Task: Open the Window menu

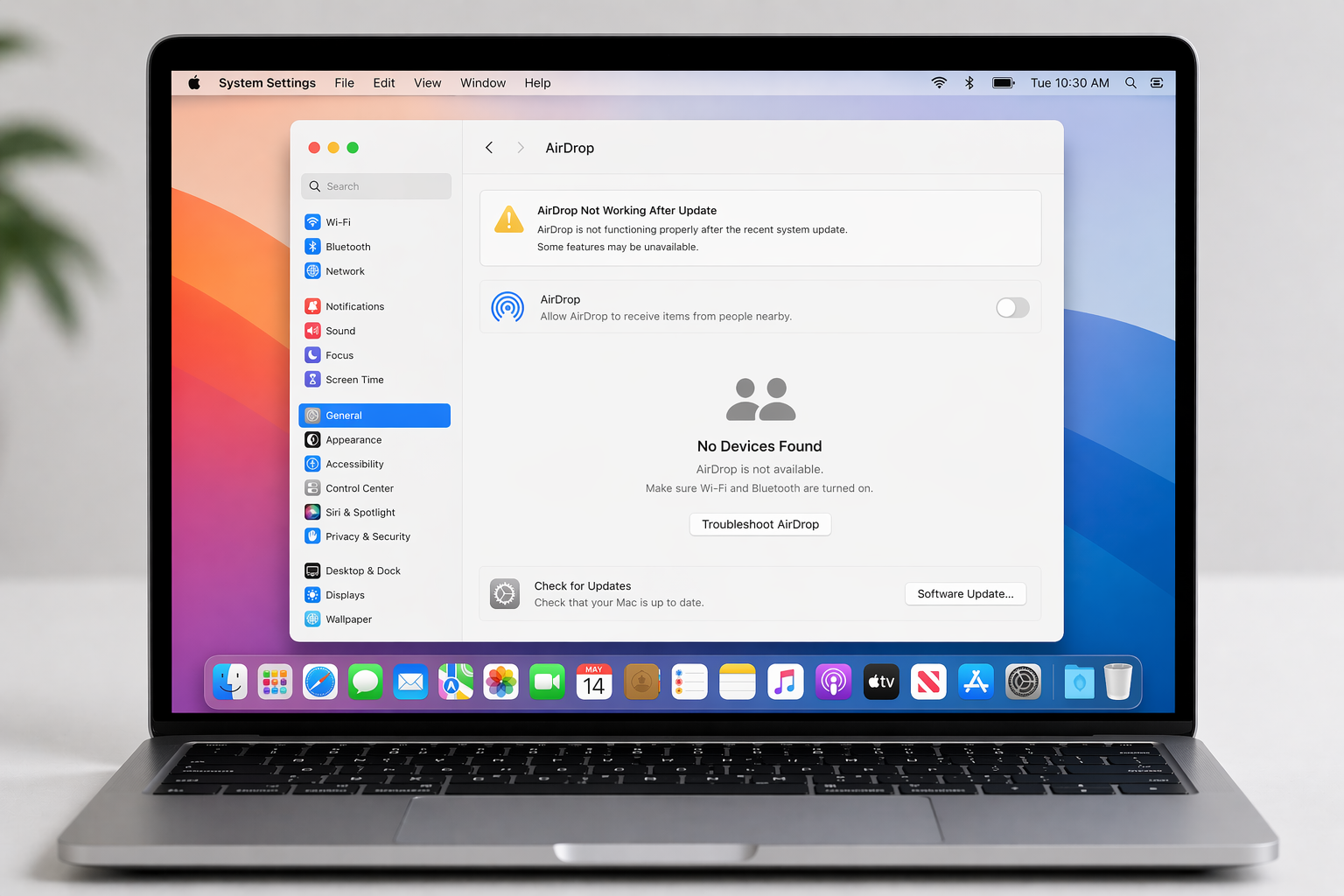Action: tap(483, 83)
